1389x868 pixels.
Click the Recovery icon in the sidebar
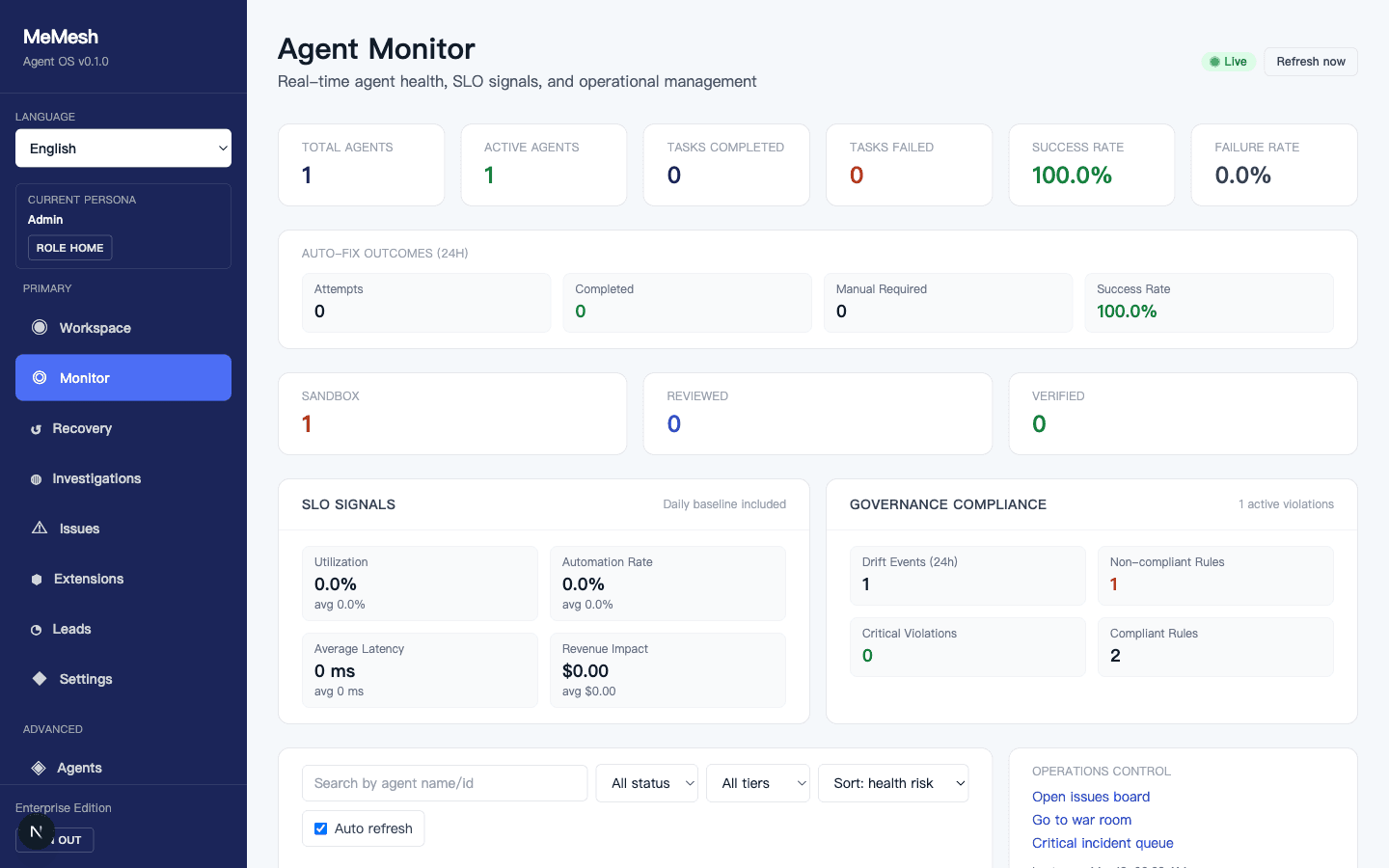(x=36, y=429)
